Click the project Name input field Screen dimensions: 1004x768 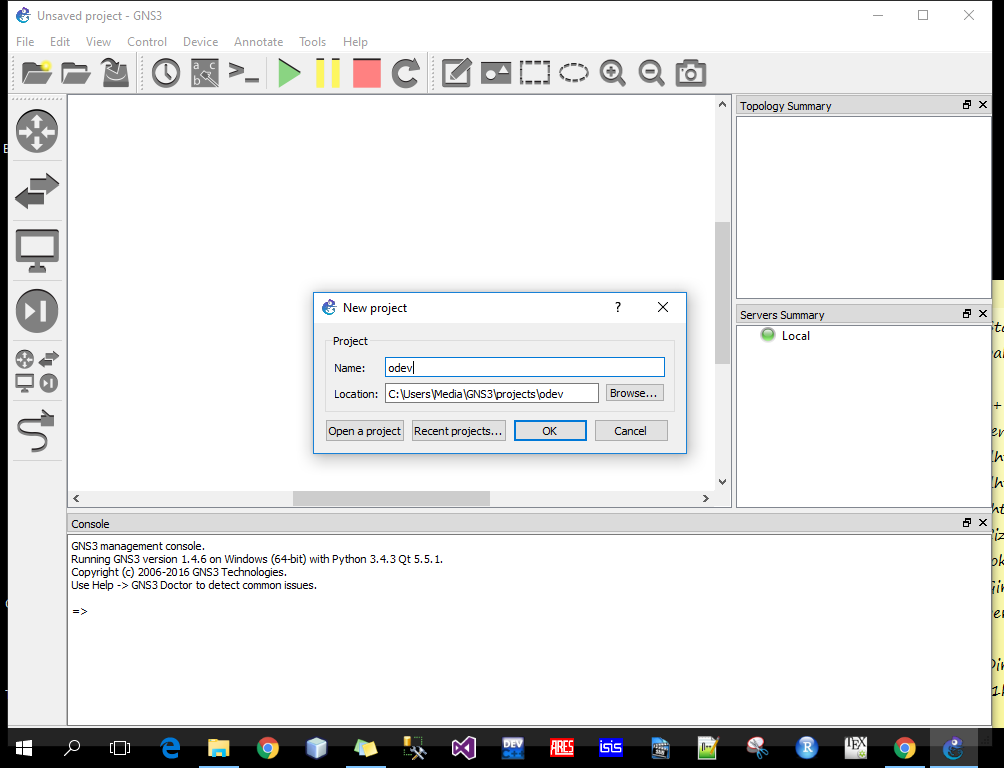pos(524,367)
